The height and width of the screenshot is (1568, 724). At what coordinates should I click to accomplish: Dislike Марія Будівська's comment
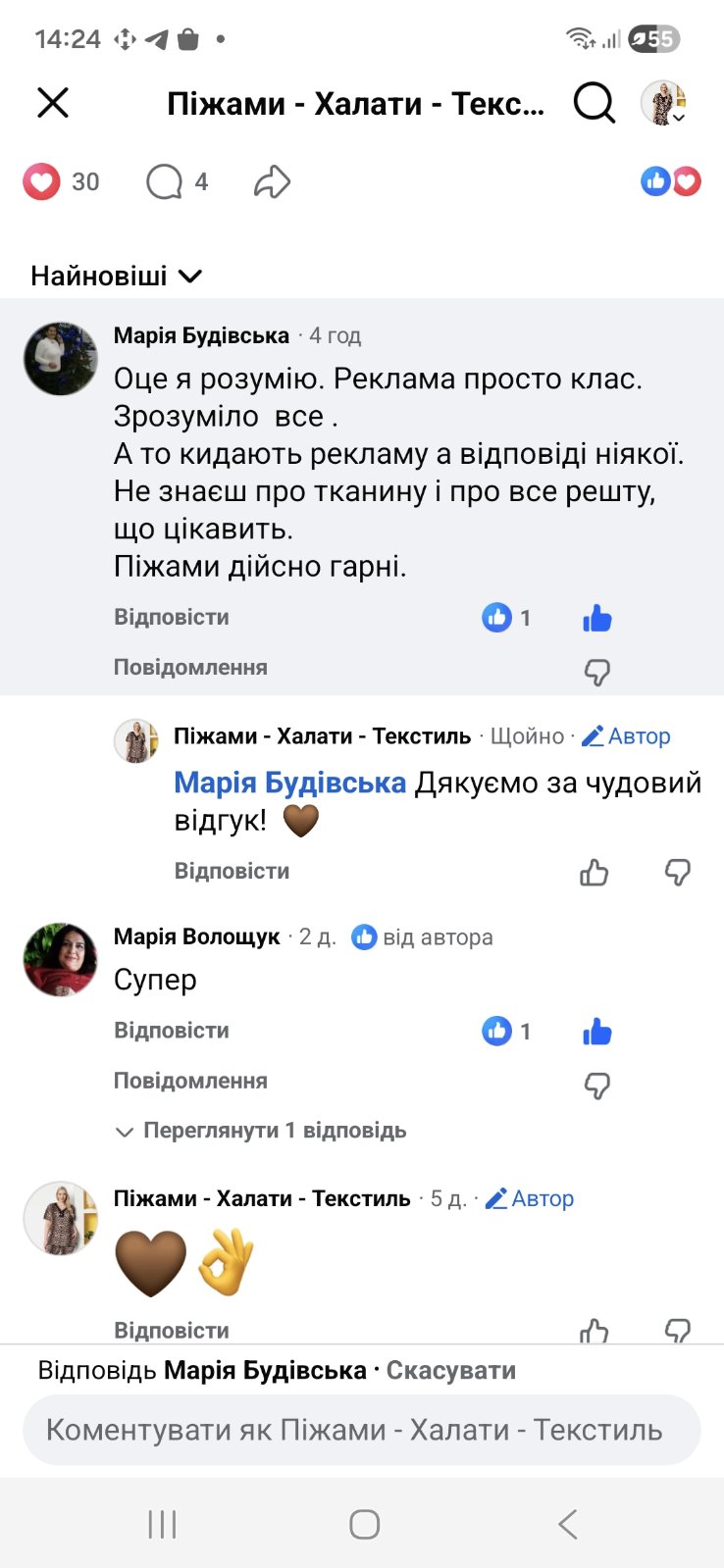coord(596,672)
